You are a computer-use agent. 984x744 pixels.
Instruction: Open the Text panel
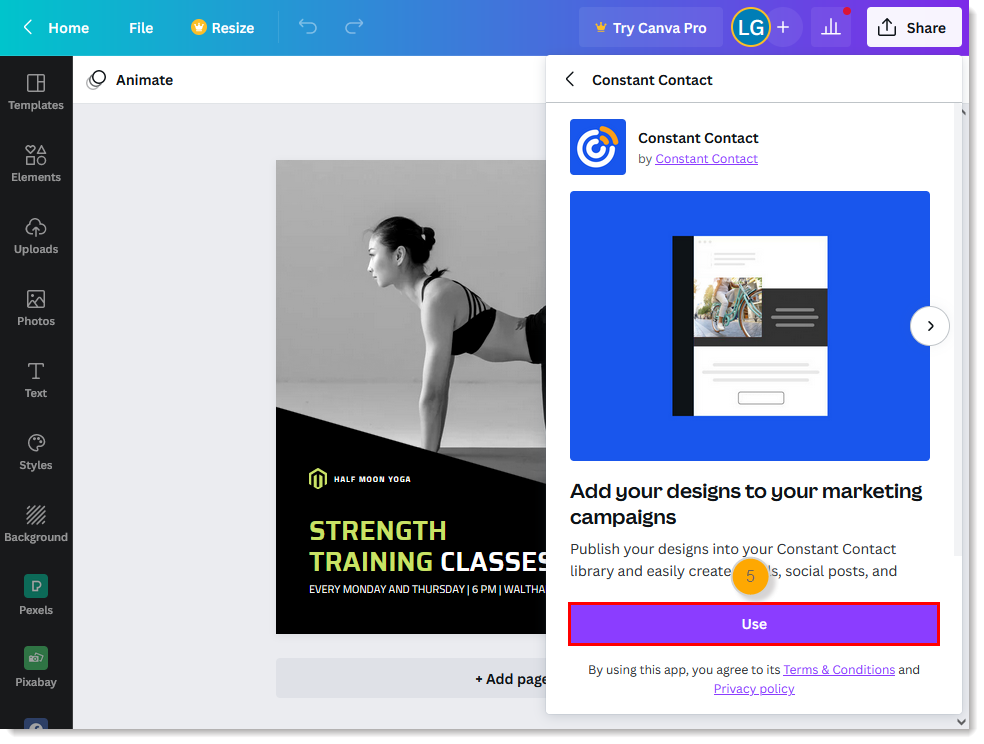tap(36, 379)
